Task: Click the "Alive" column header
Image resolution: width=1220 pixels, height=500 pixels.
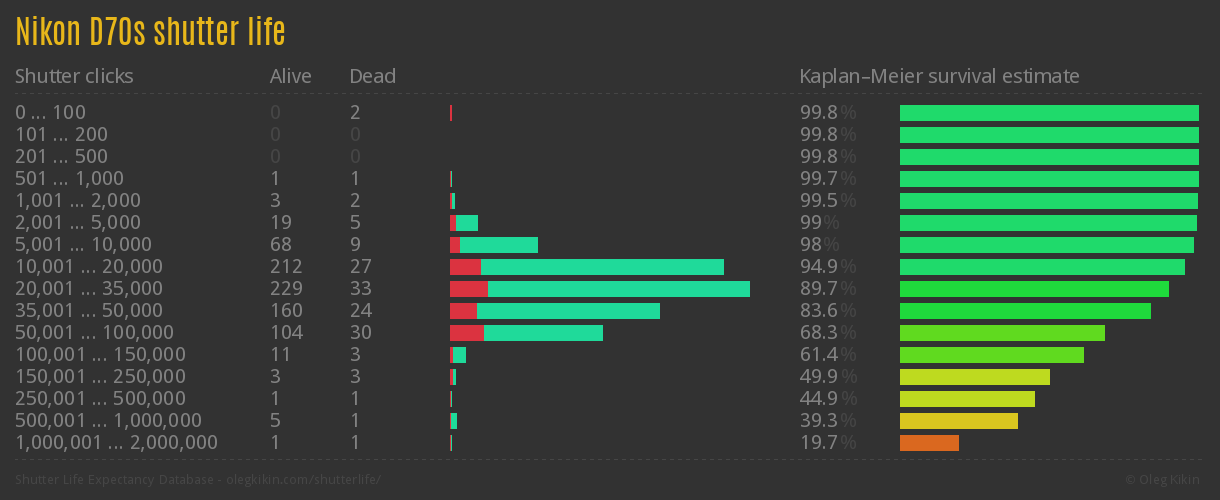Action: pos(290,76)
